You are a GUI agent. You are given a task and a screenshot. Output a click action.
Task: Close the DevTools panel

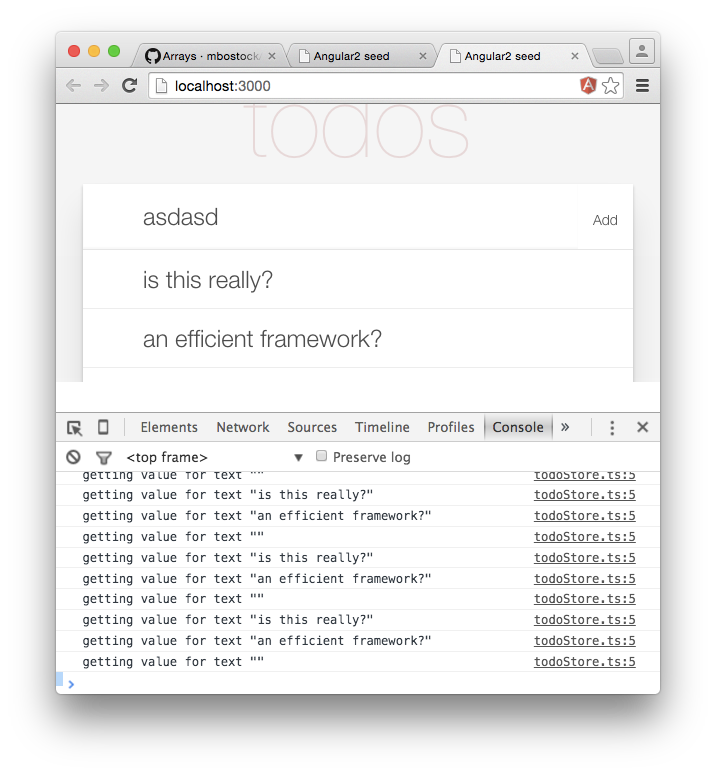pos(642,428)
